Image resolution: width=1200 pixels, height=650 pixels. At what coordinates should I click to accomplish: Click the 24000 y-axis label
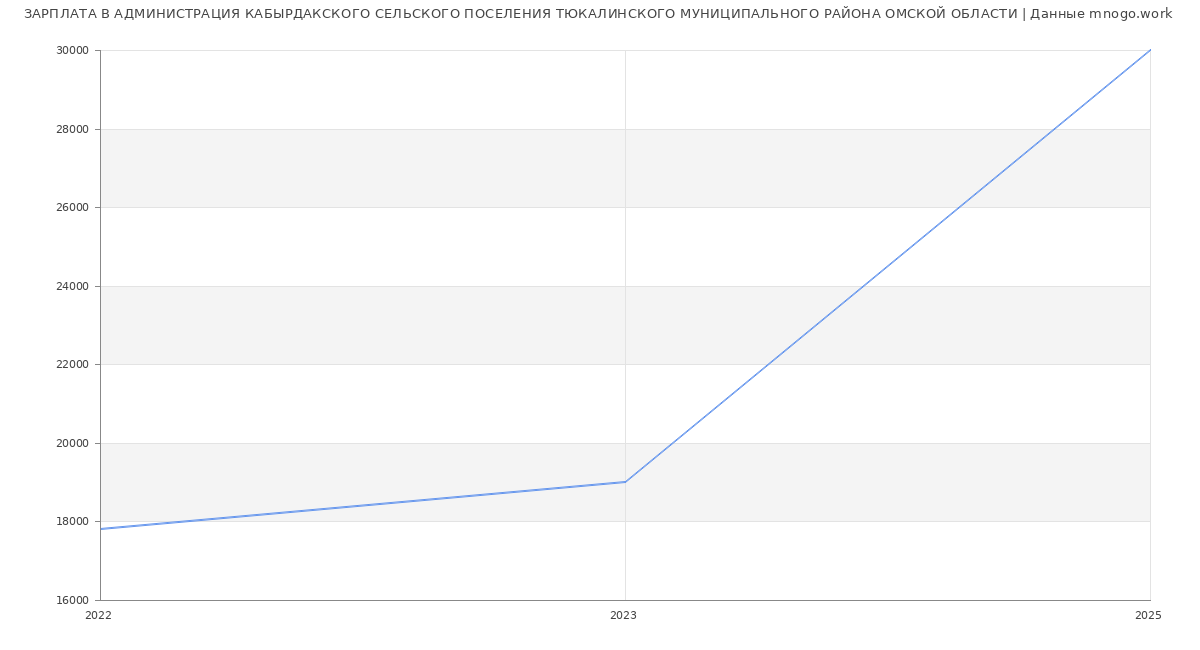pos(72,286)
